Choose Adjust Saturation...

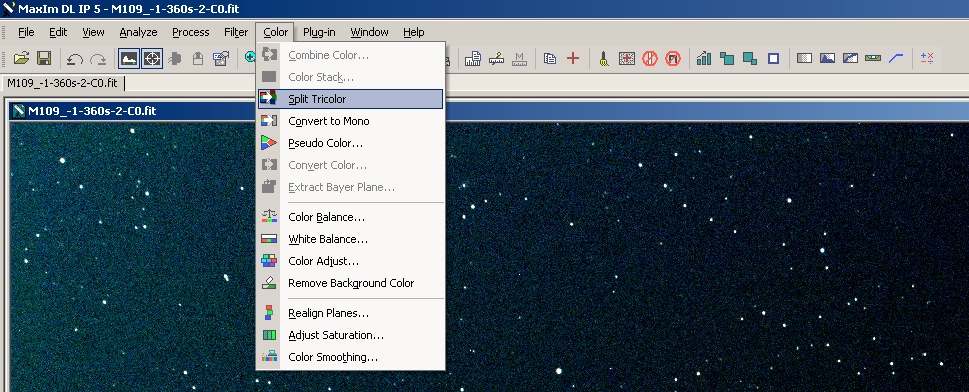pyautogui.click(x=350, y=335)
